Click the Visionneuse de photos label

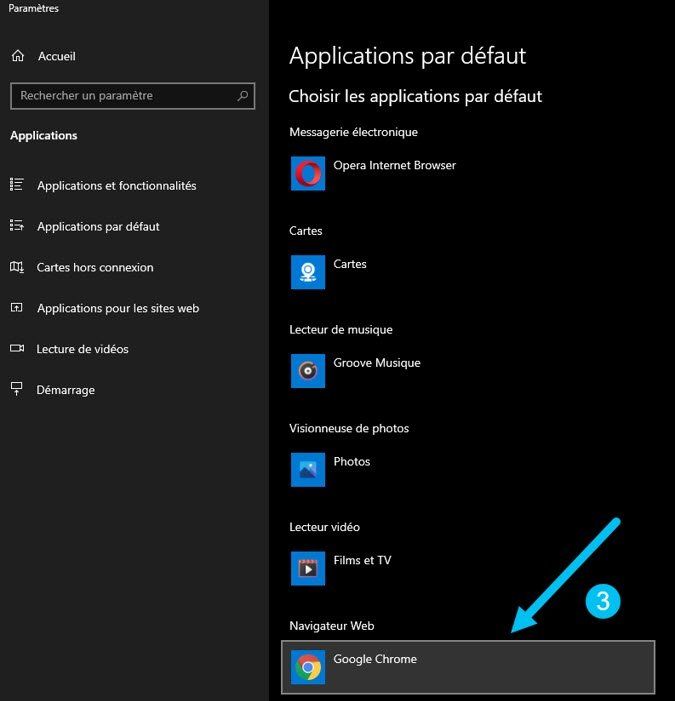(349, 429)
